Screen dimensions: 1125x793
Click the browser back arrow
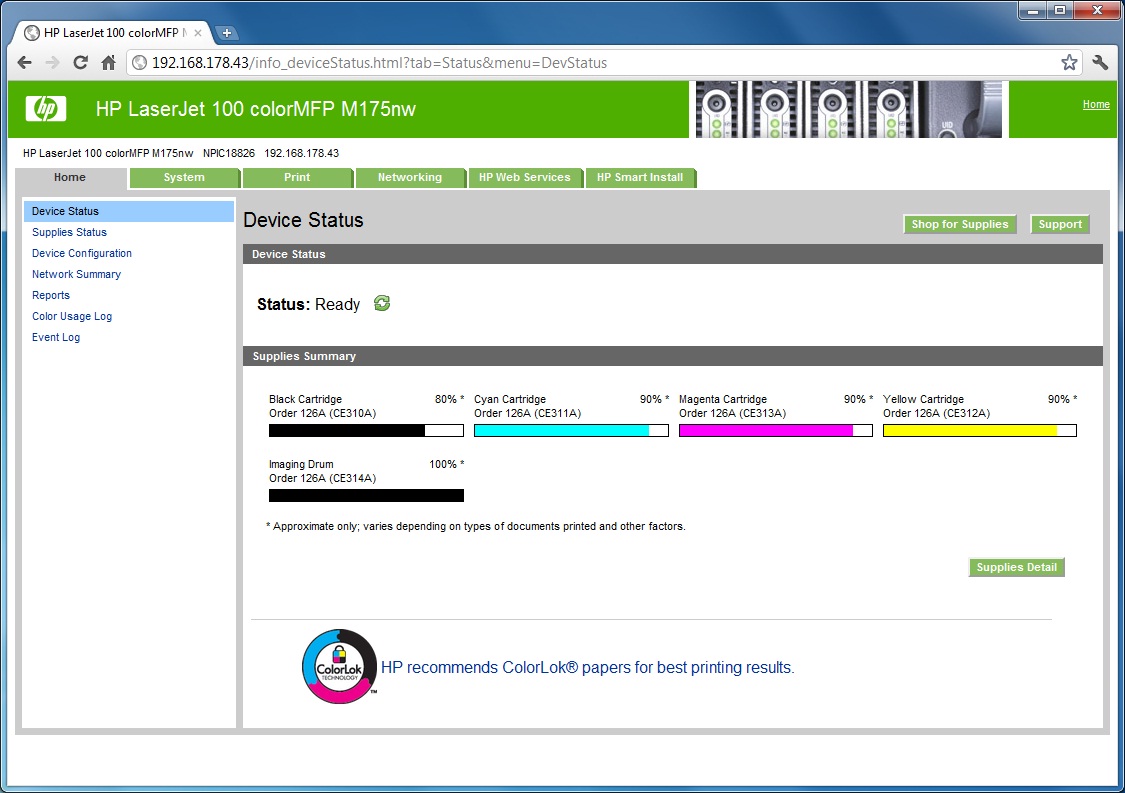pyautogui.click(x=24, y=63)
